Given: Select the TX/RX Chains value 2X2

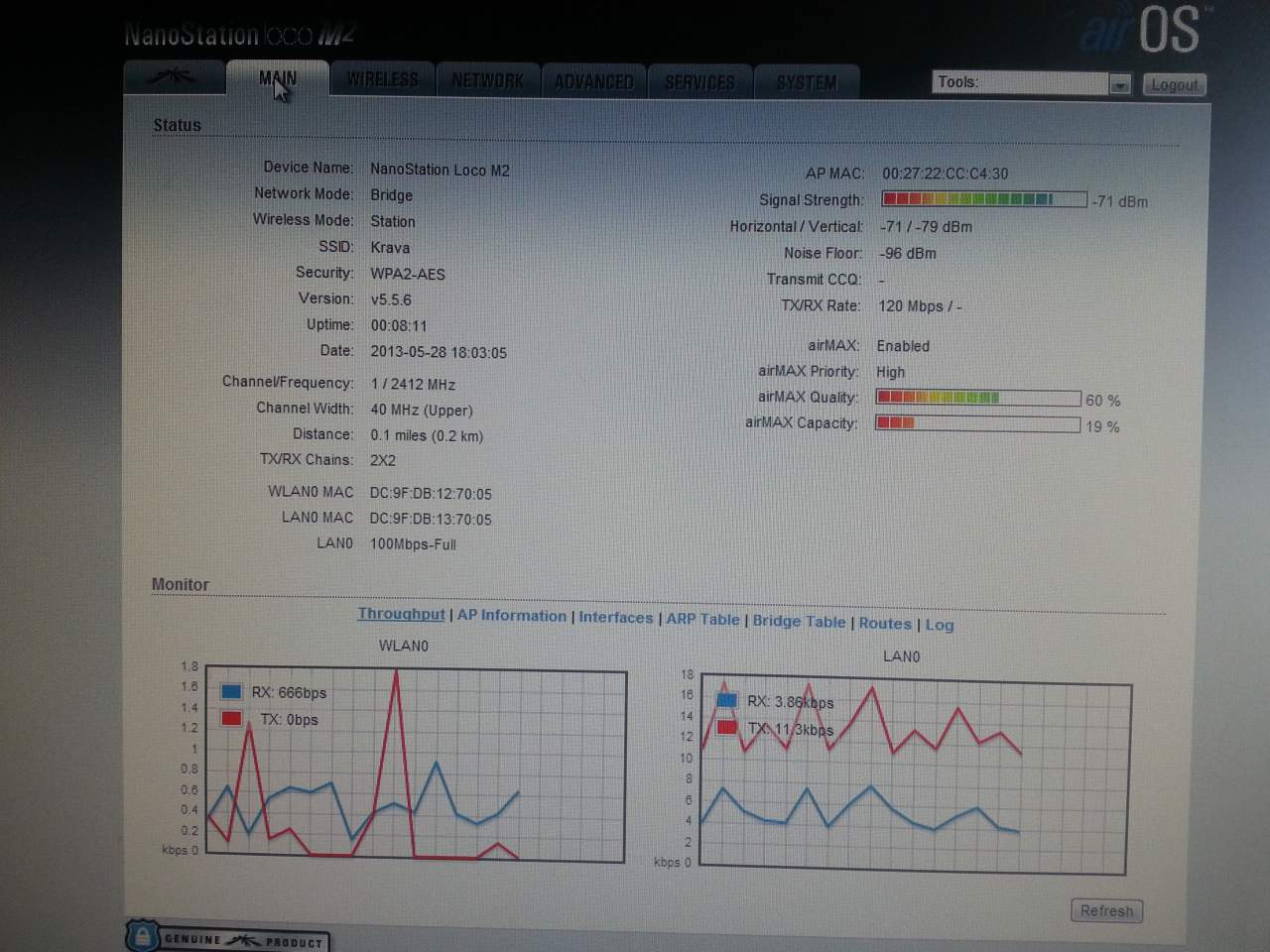Looking at the screenshot, I should (383, 461).
